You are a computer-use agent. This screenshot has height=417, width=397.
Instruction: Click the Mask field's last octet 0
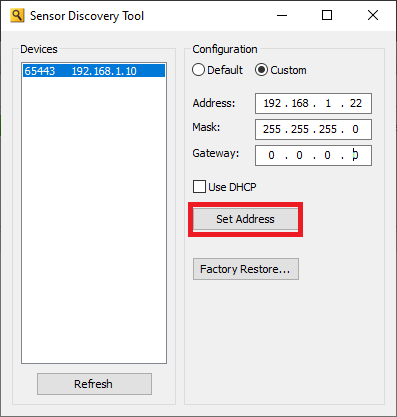pos(355,129)
